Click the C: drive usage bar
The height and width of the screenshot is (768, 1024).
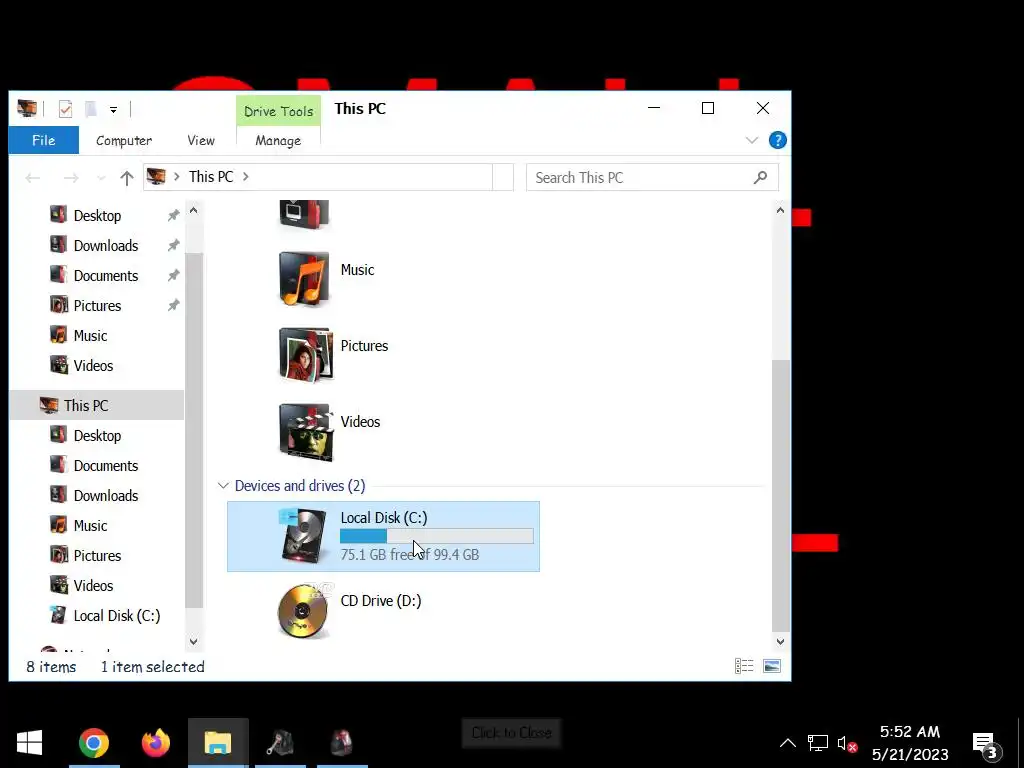(436, 536)
